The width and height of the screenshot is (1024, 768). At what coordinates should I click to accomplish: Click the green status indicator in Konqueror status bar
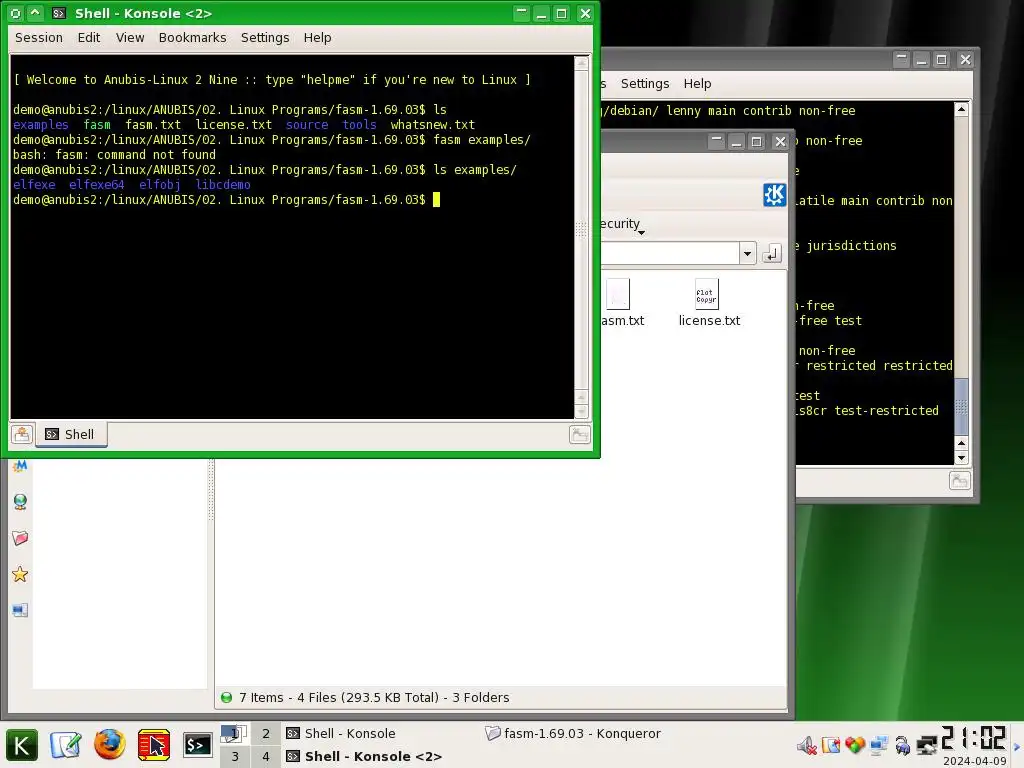tap(227, 697)
